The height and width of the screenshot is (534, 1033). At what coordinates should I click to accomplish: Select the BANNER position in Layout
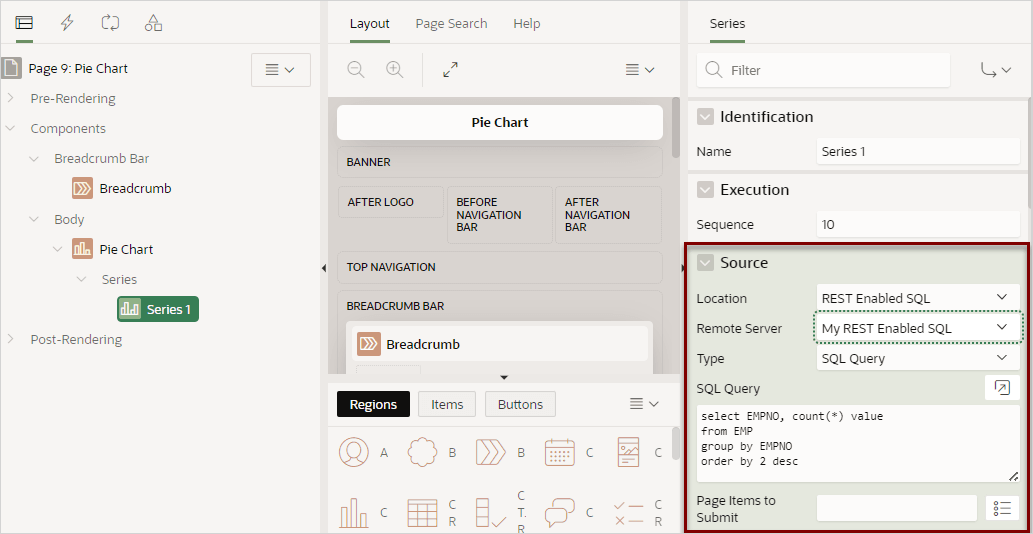tap(499, 162)
